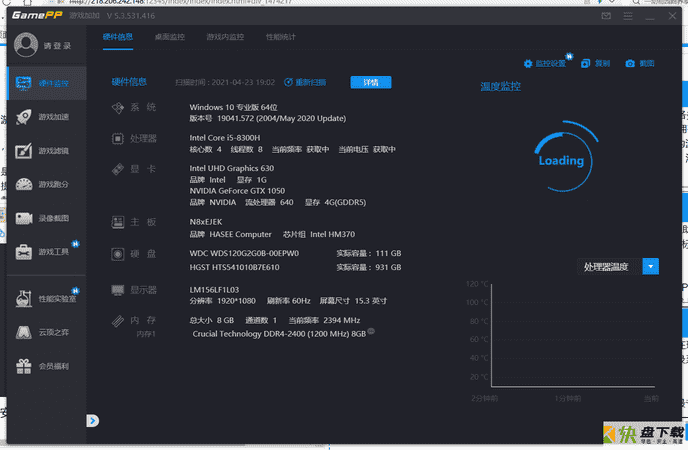688x450 pixels.
Task: Click the 显卡 graphics card icon
Action: [x=118, y=169]
